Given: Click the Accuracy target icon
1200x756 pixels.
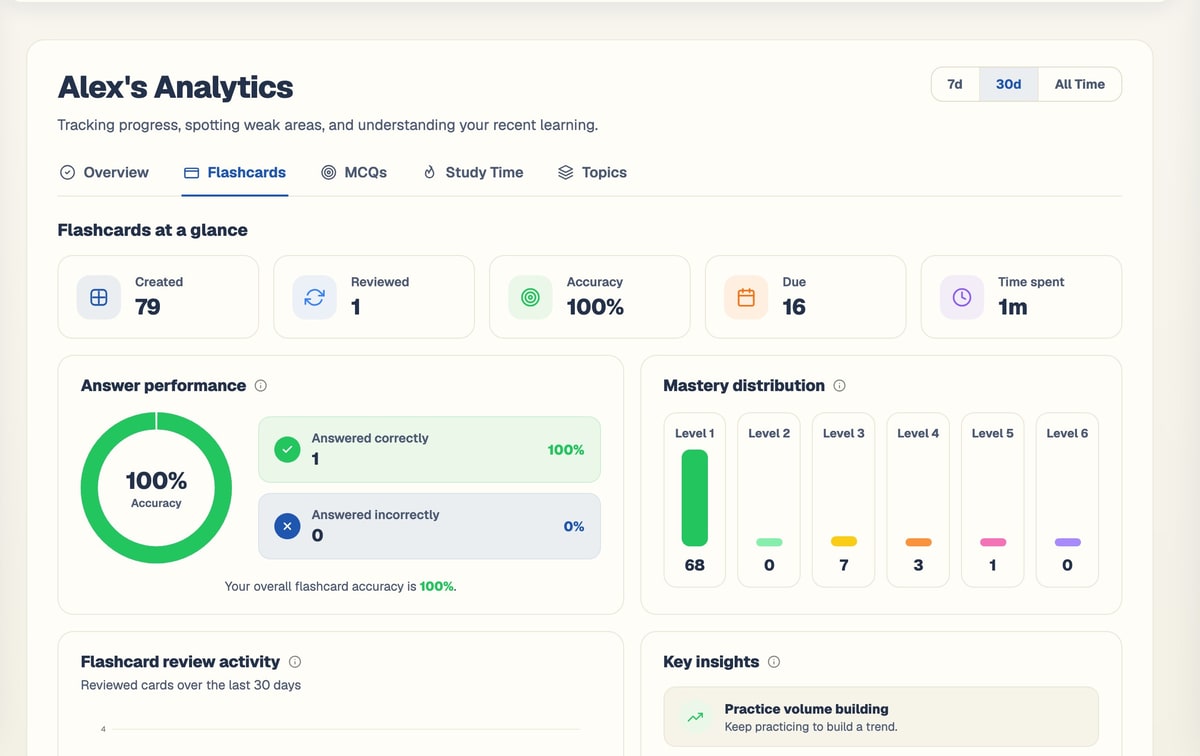Looking at the screenshot, I should pos(530,297).
